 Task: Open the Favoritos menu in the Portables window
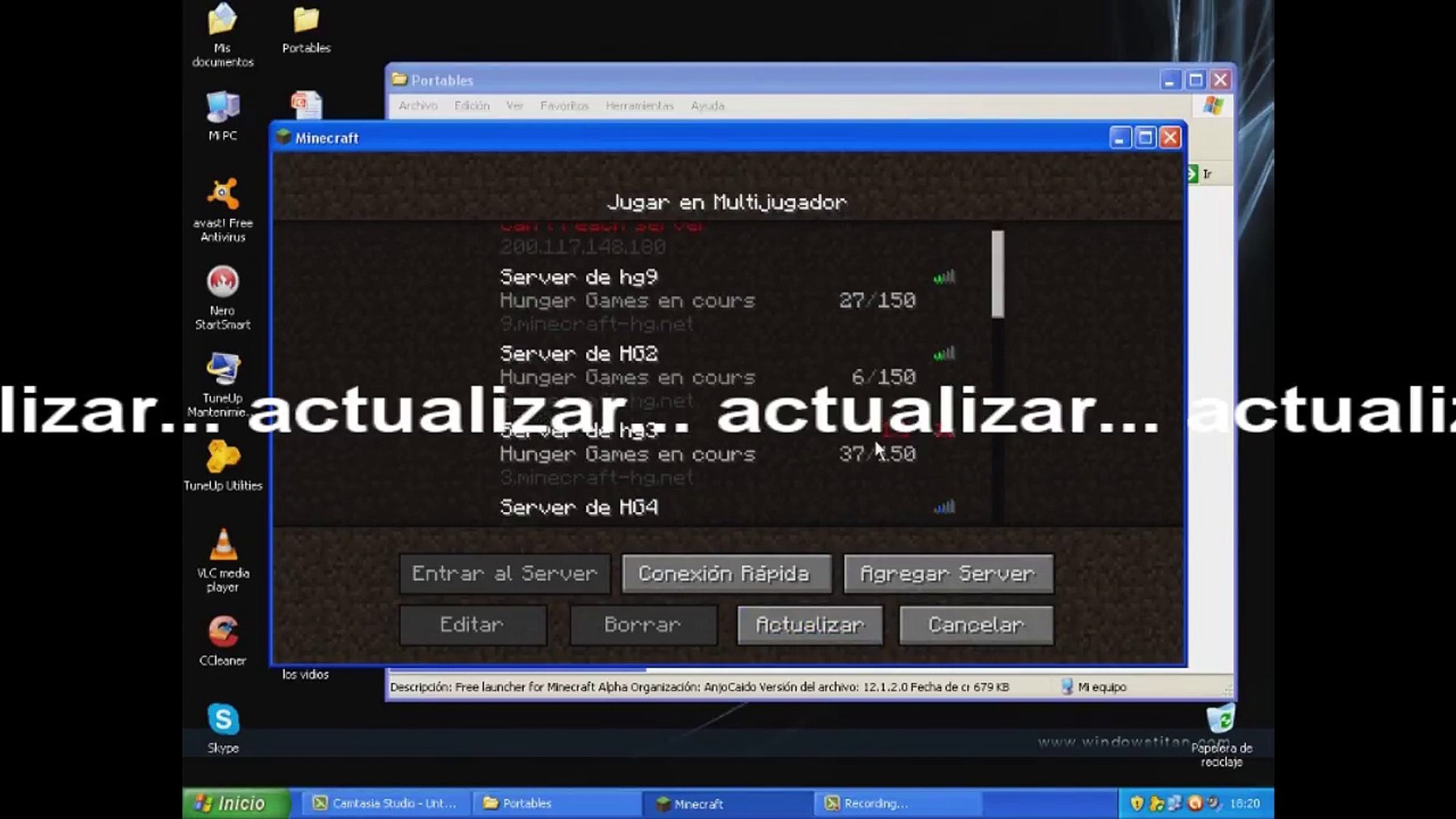(563, 106)
